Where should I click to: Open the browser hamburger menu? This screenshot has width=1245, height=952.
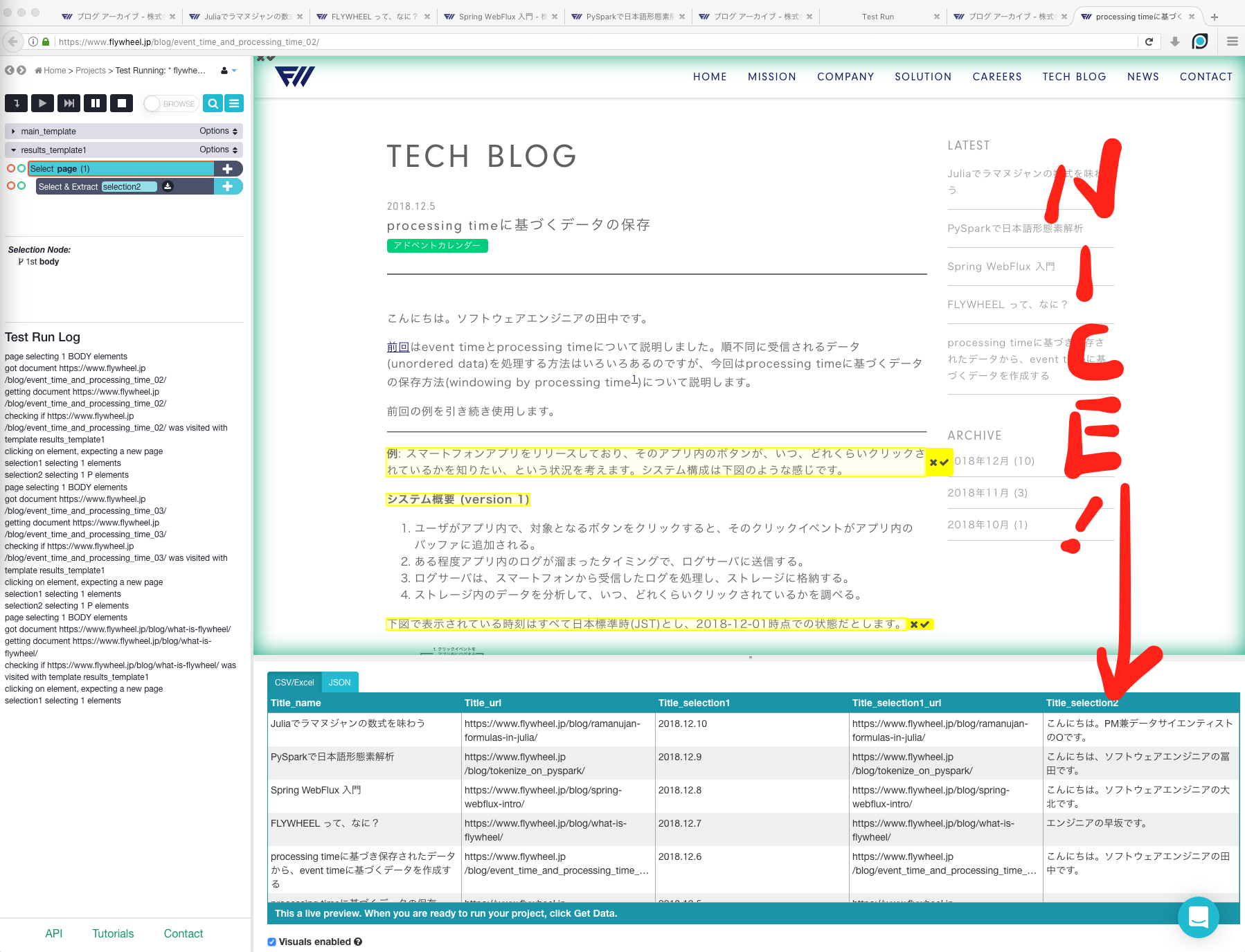pyautogui.click(x=1233, y=42)
